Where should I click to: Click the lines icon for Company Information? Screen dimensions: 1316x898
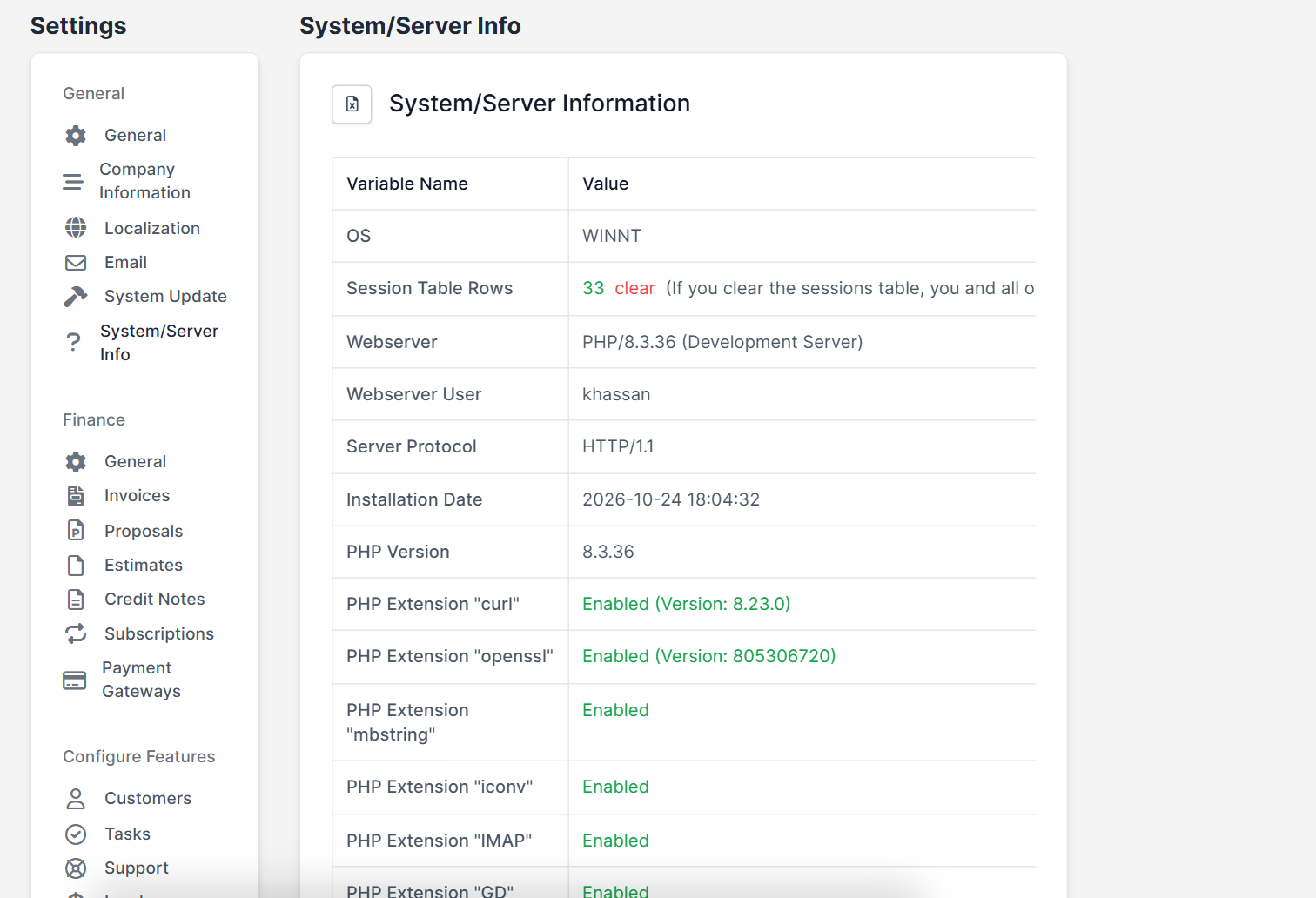coord(73,181)
